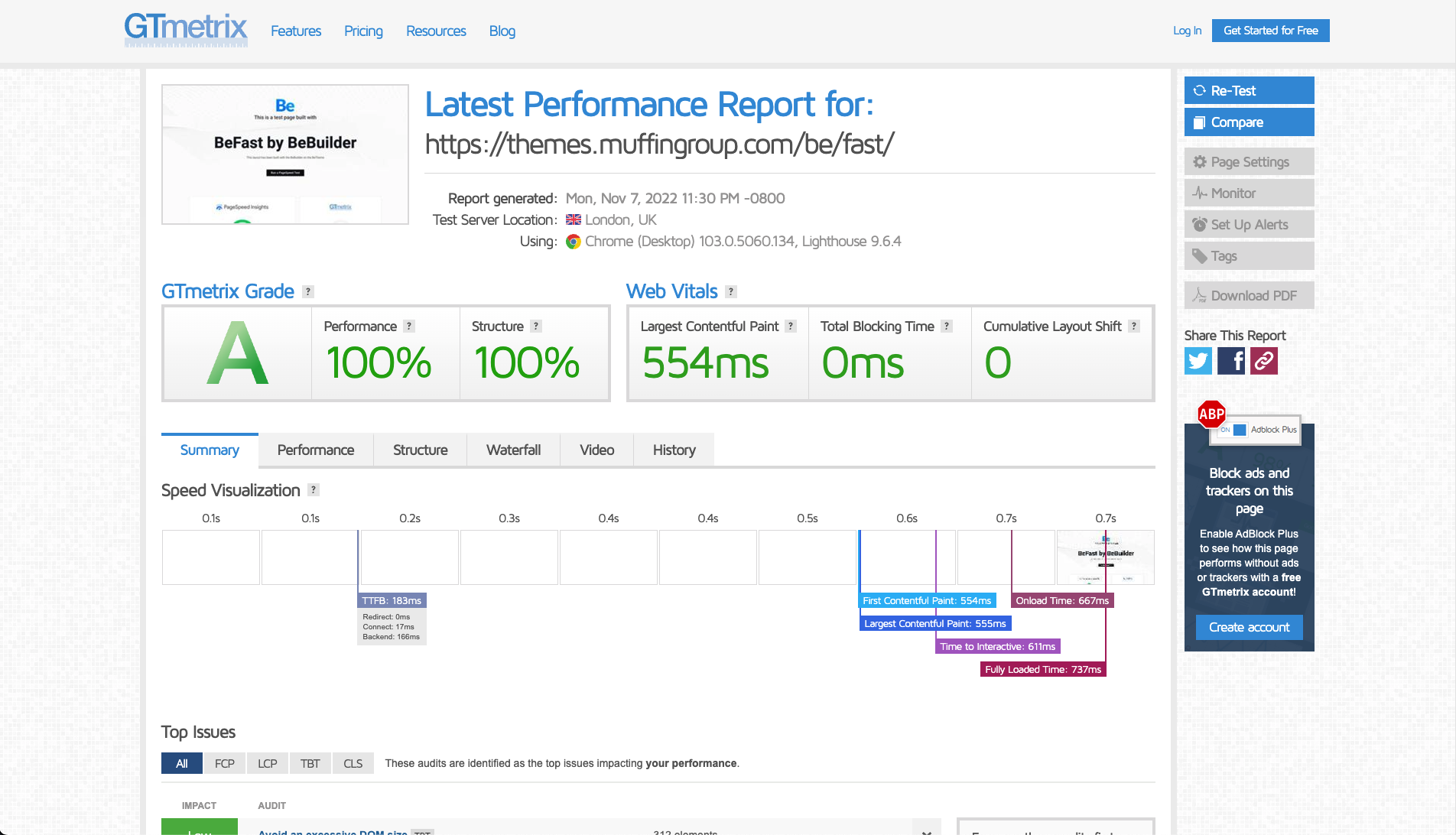This screenshot has width=1456, height=835.
Task: Click TTFB: 183ms marker
Action: (392, 600)
